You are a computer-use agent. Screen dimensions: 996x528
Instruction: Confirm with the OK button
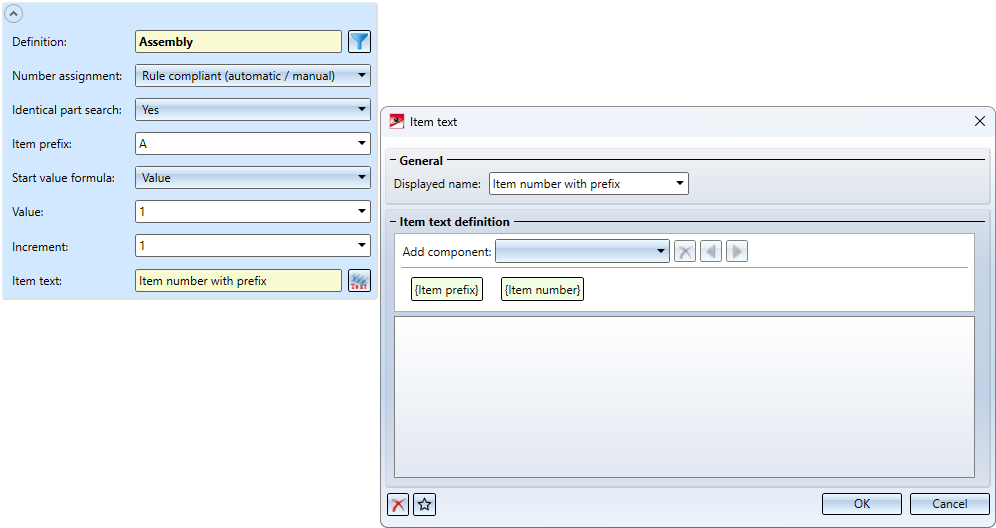(x=861, y=504)
